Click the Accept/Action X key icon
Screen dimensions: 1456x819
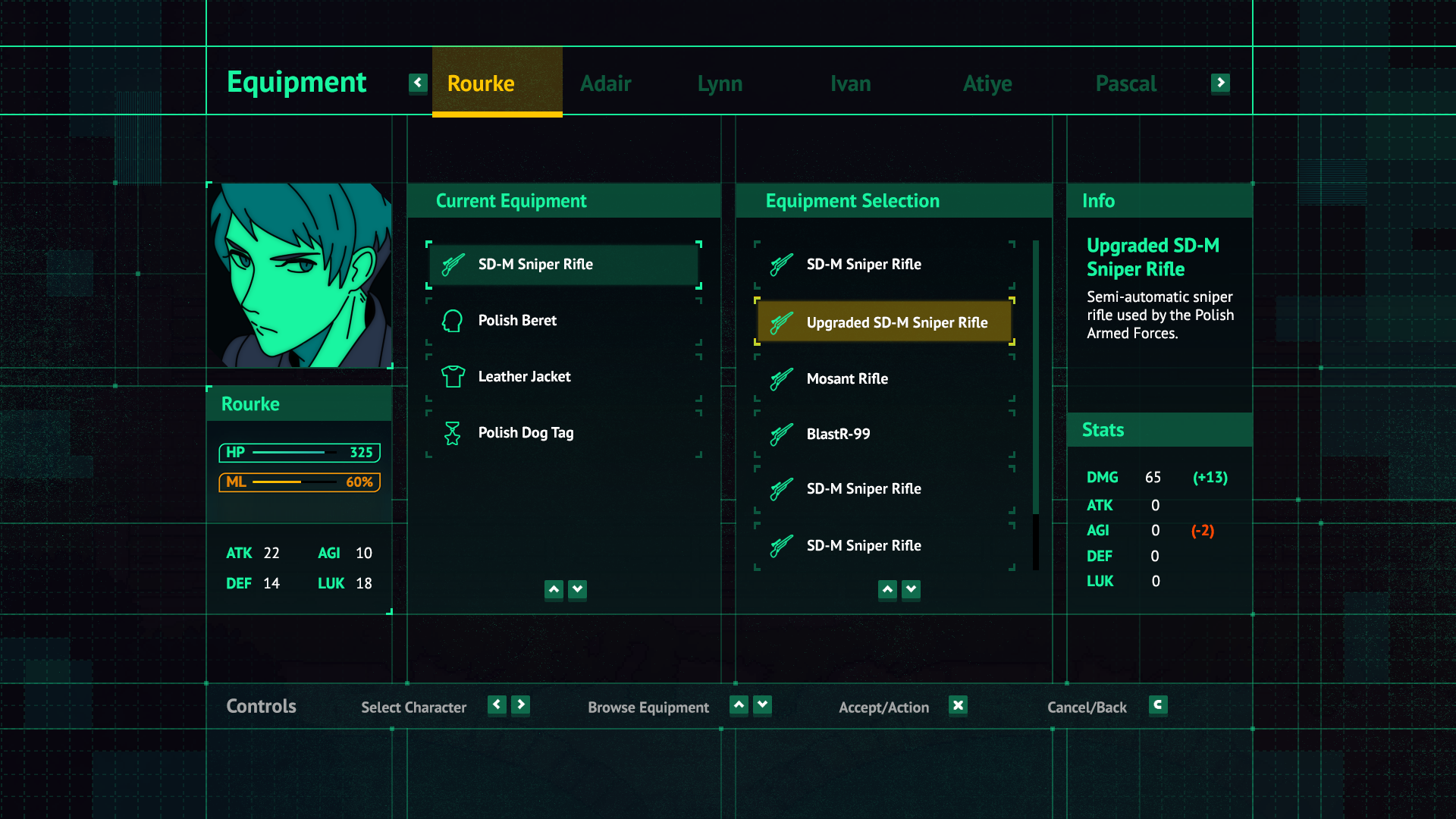[x=958, y=706]
